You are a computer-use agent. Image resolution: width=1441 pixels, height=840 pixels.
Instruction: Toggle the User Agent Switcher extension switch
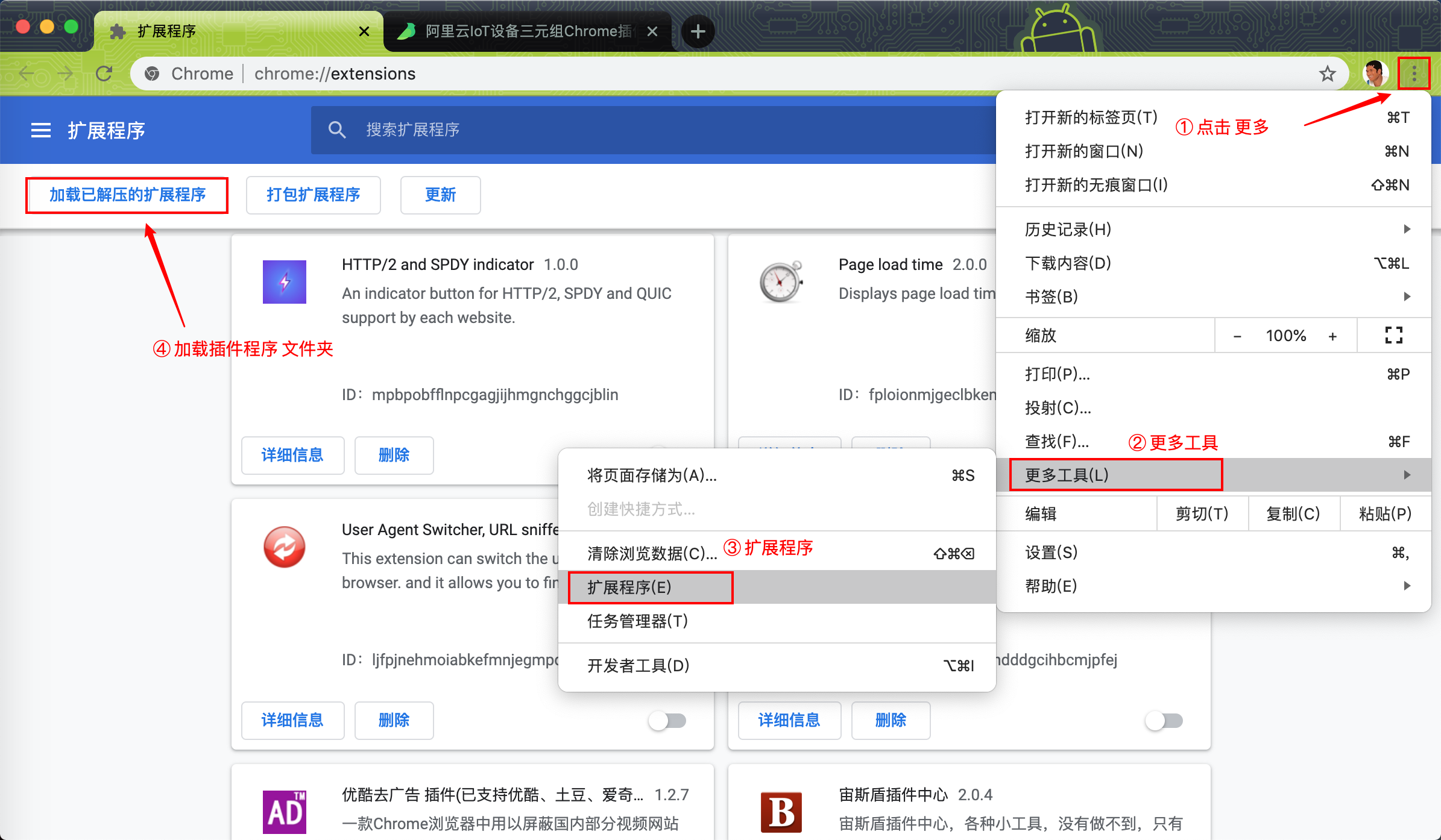tap(668, 720)
